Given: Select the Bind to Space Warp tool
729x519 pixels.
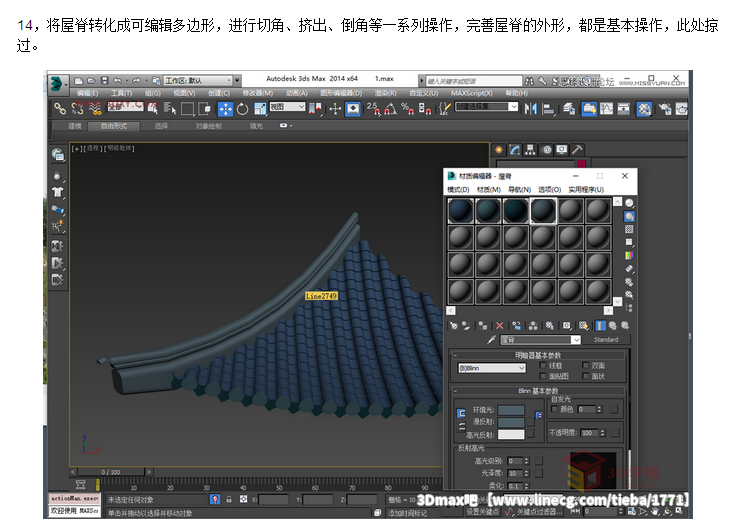Looking at the screenshot, I should (x=95, y=109).
